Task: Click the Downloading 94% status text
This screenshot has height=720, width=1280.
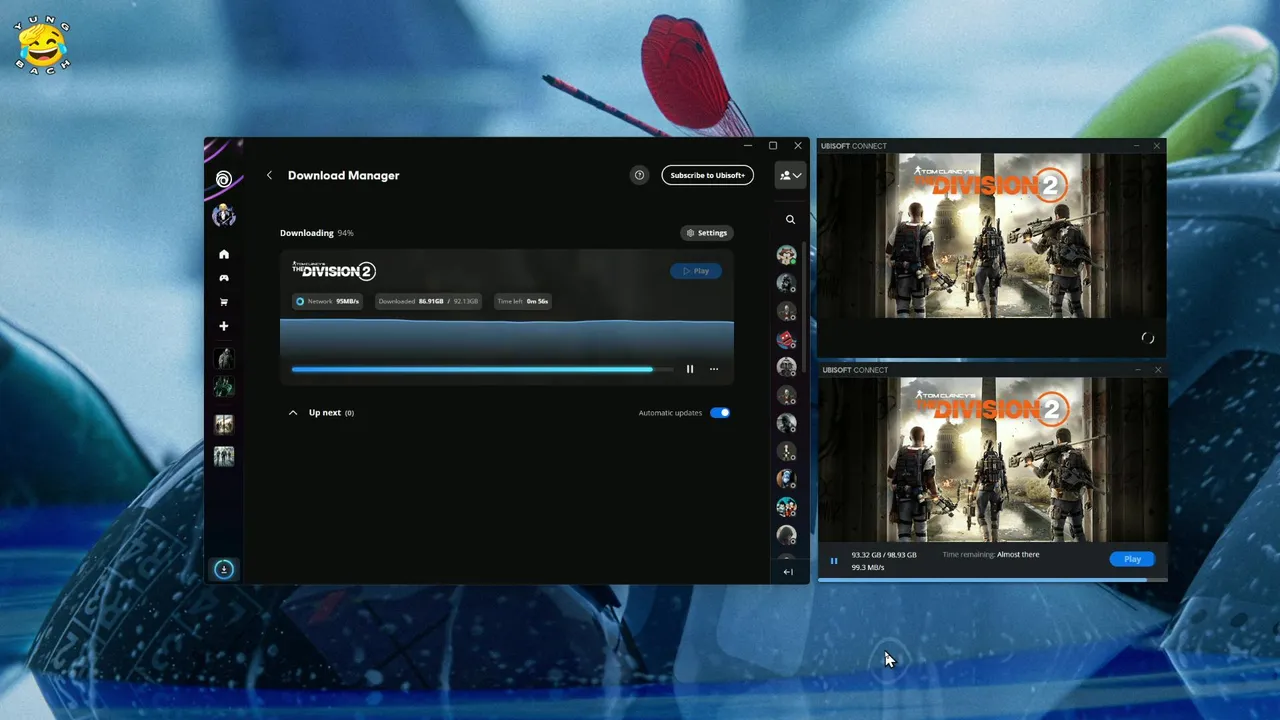Action: 317,233
